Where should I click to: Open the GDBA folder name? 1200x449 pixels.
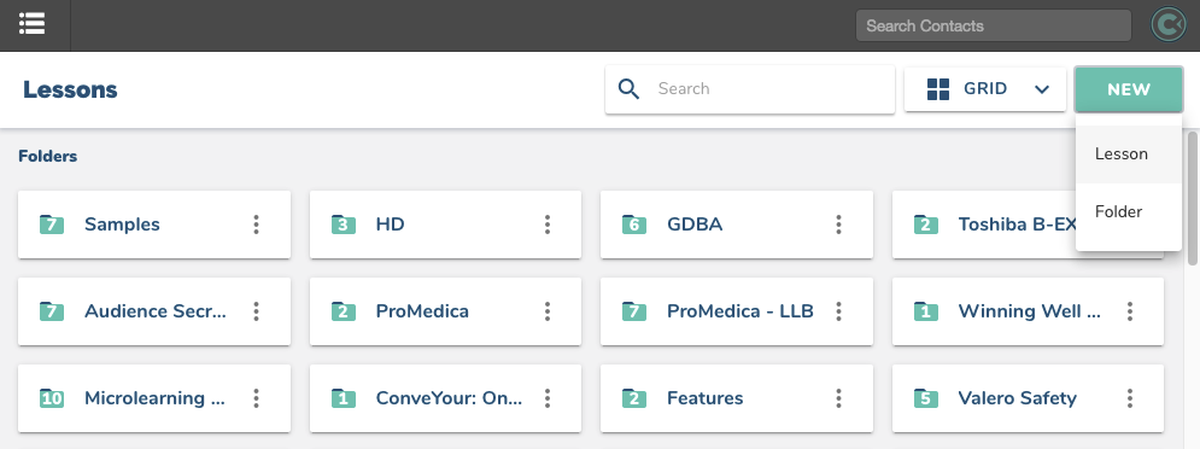click(x=695, y=225)
